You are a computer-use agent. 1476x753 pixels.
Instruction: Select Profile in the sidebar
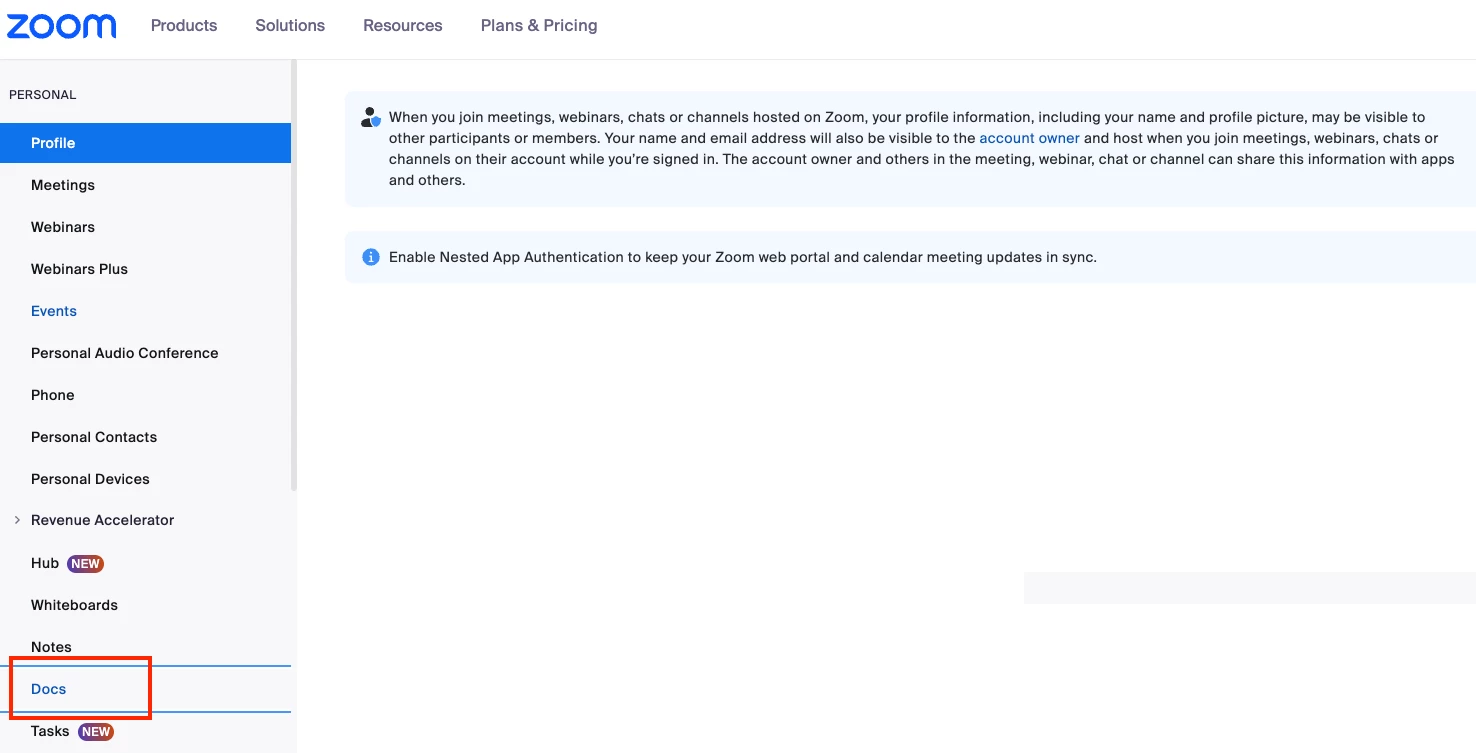(x=145, y=143)
